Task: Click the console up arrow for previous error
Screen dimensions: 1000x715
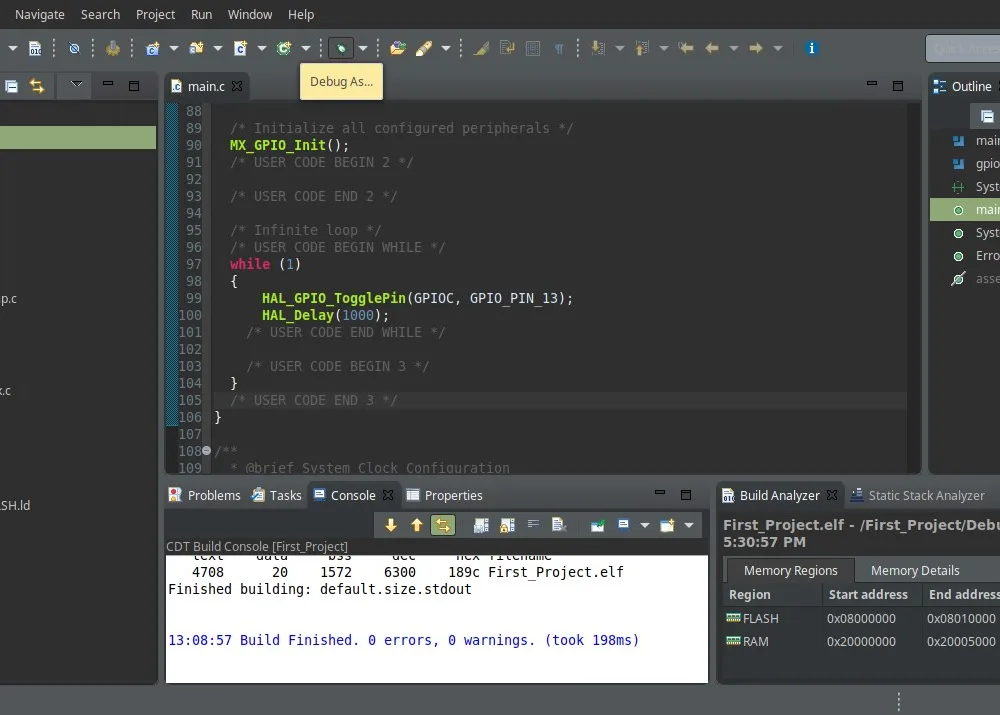Action: 416,526
